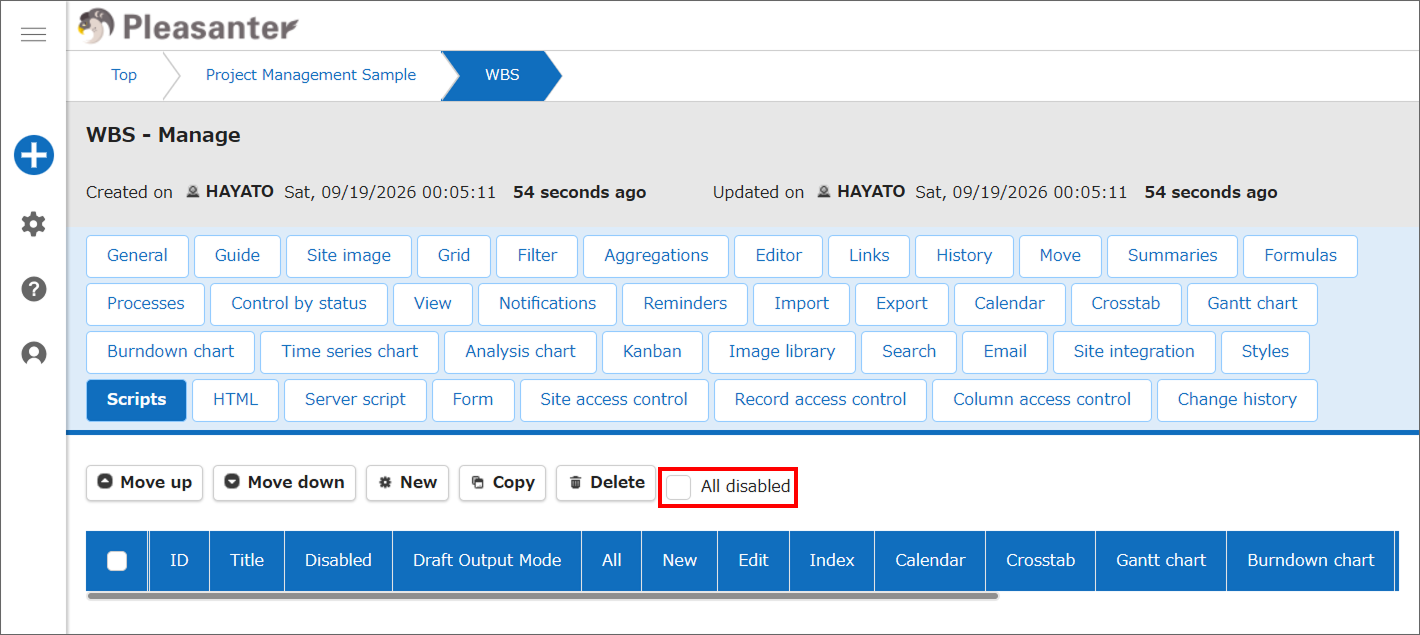
Task: Go to the Site access control tab
Action: [x=614, y=400]
